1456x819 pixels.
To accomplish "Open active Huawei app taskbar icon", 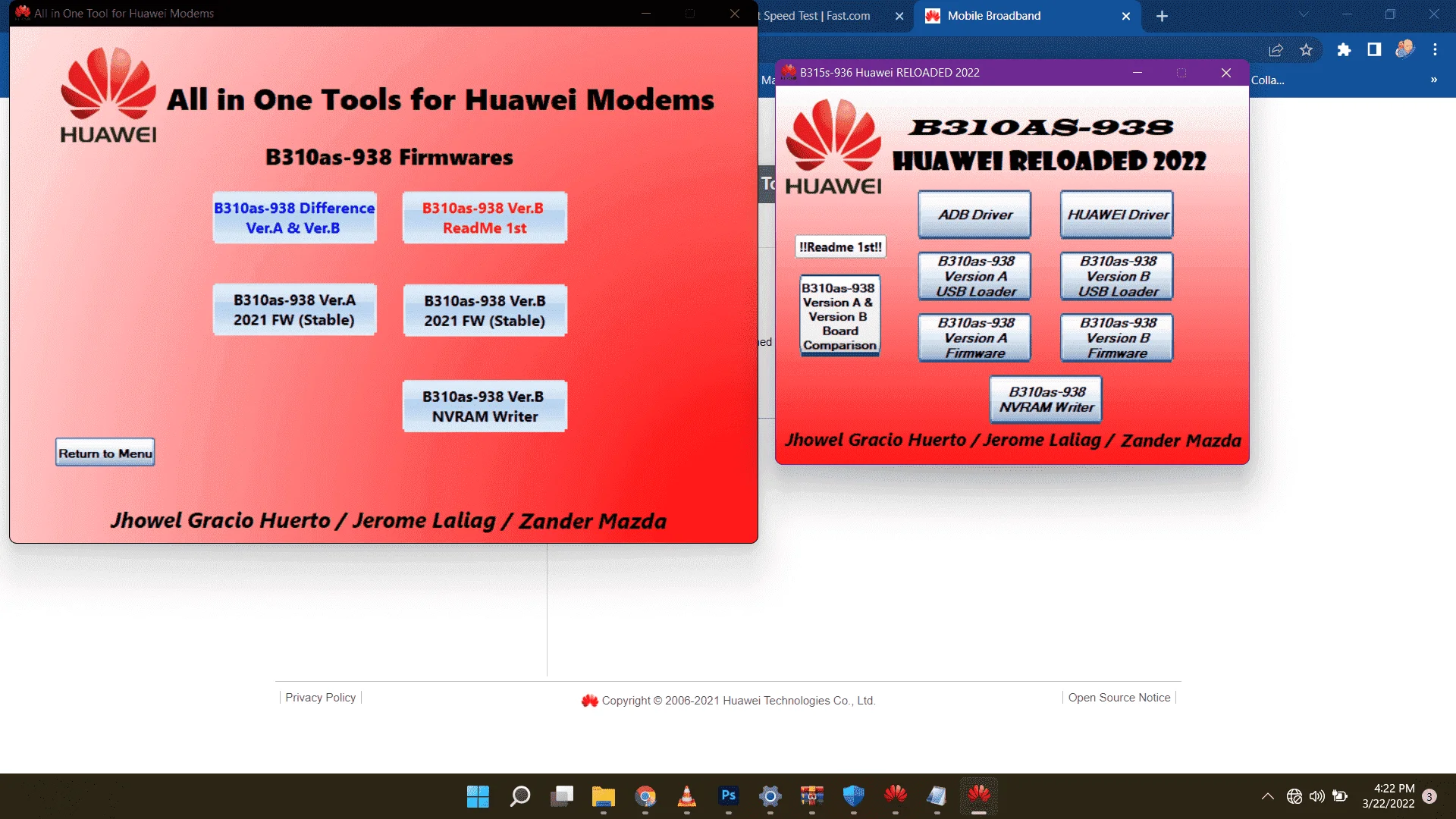I will pos(979,796).
